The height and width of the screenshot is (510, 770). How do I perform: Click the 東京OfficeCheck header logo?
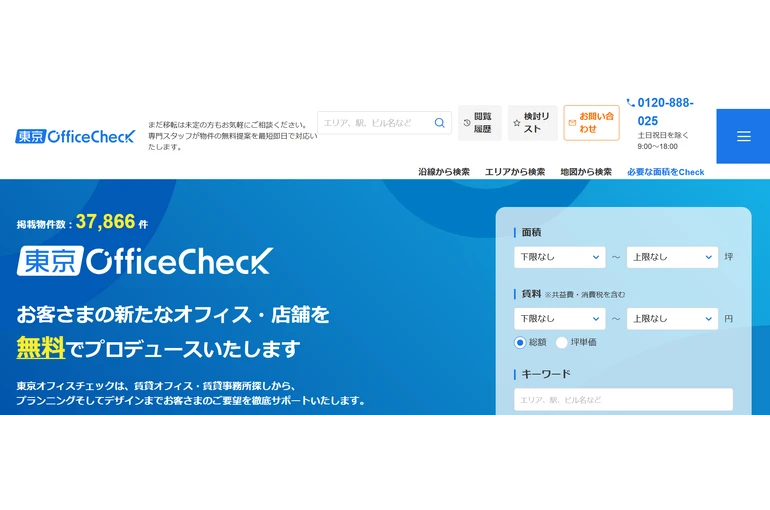[x=75, y=136]
